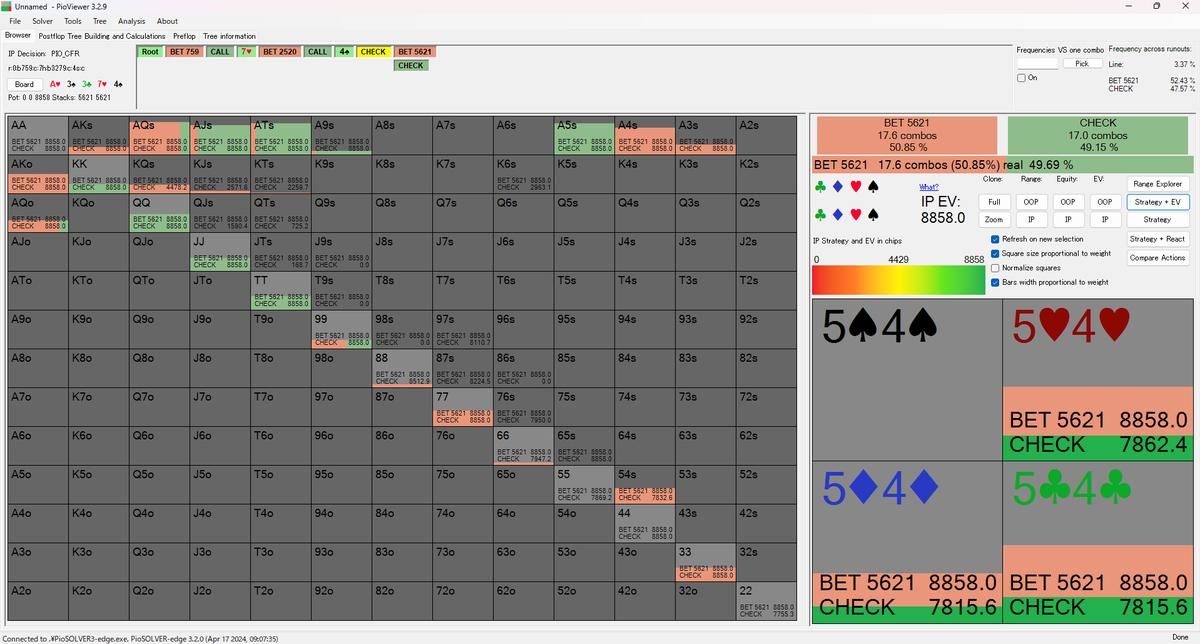Select the BET 759 tree node
The image size is (1200, 644).
click(x=185, y=52)
